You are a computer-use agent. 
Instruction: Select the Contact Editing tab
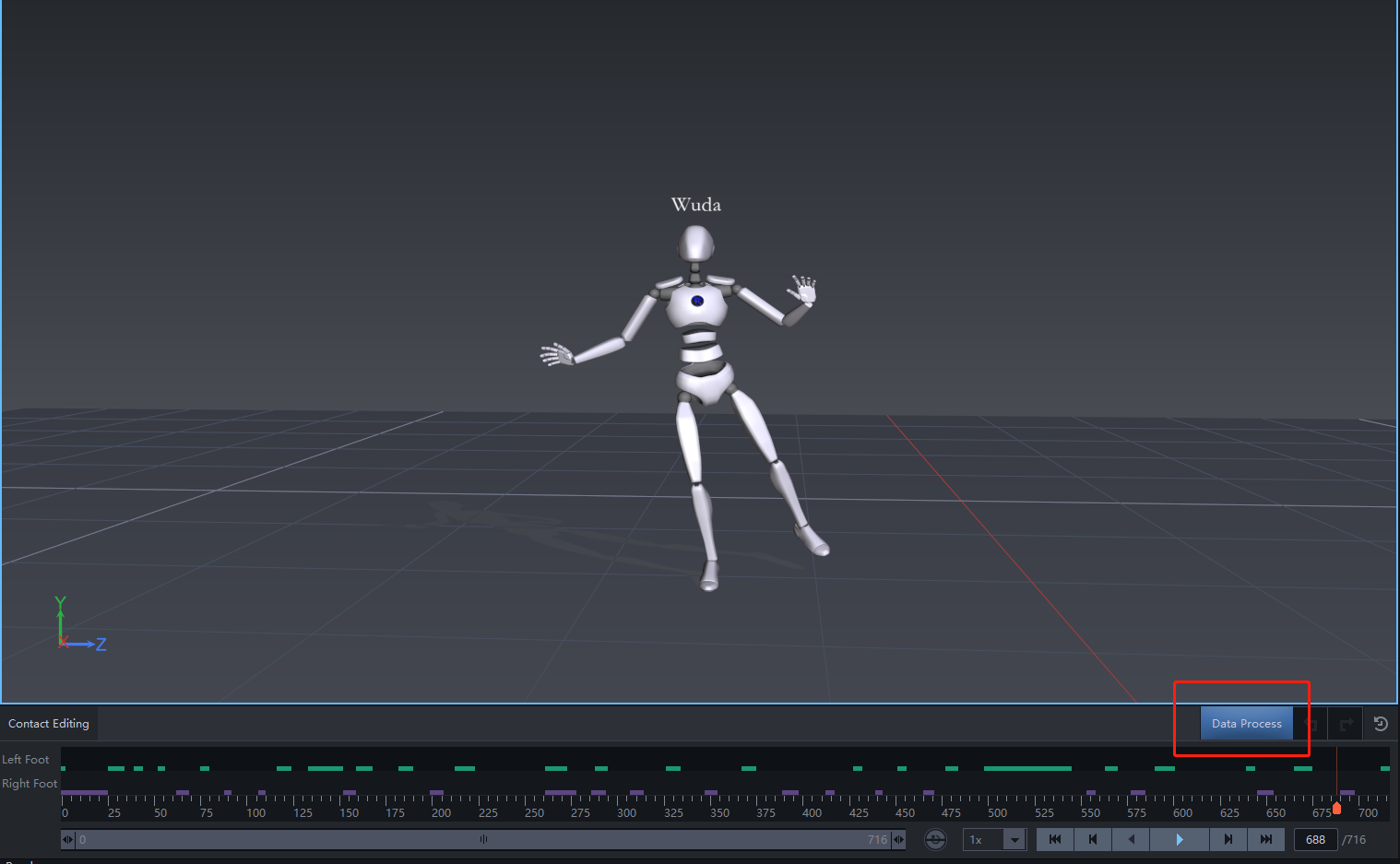(49, 724)
